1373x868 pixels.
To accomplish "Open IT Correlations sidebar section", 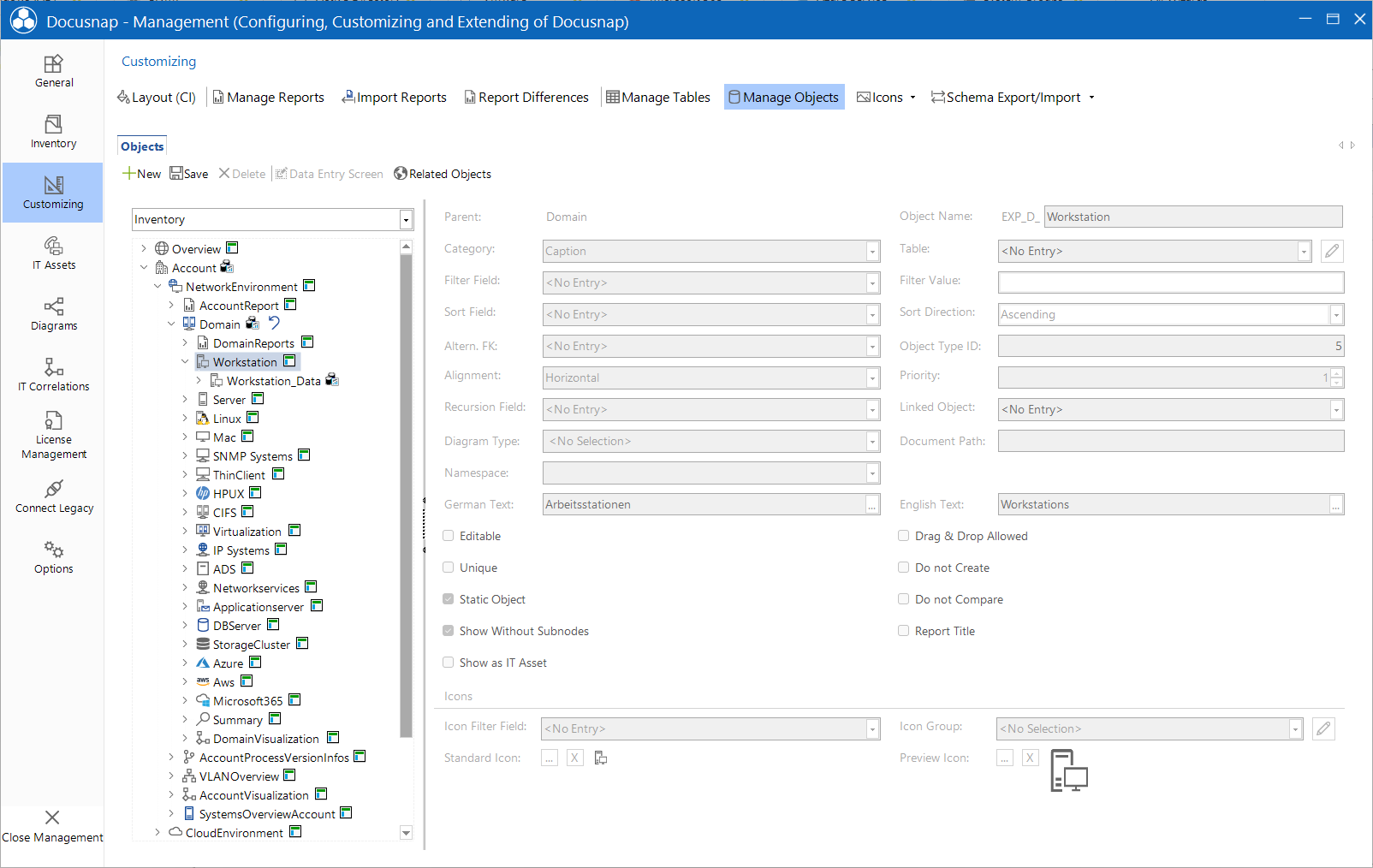I will pyautogui.click(x=53, y=375).
